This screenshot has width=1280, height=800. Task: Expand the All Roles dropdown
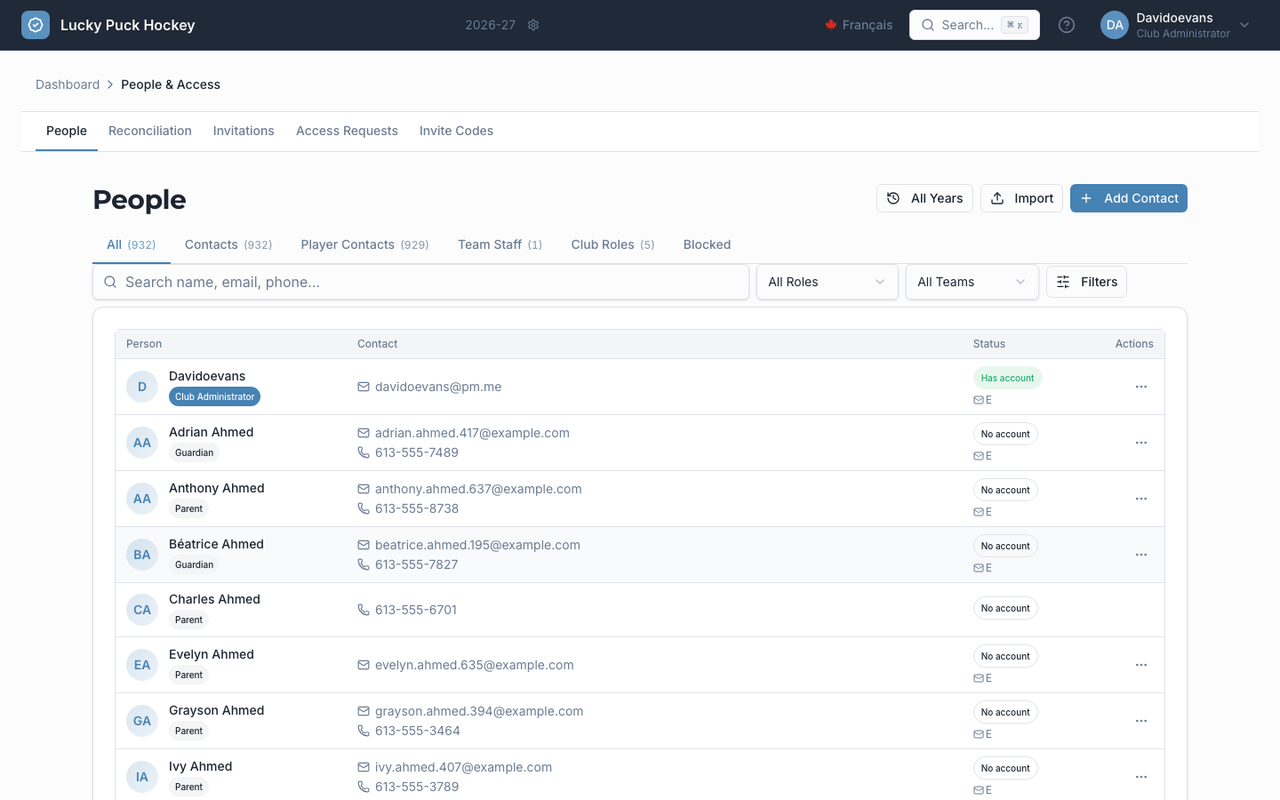(x=827, y=282)
